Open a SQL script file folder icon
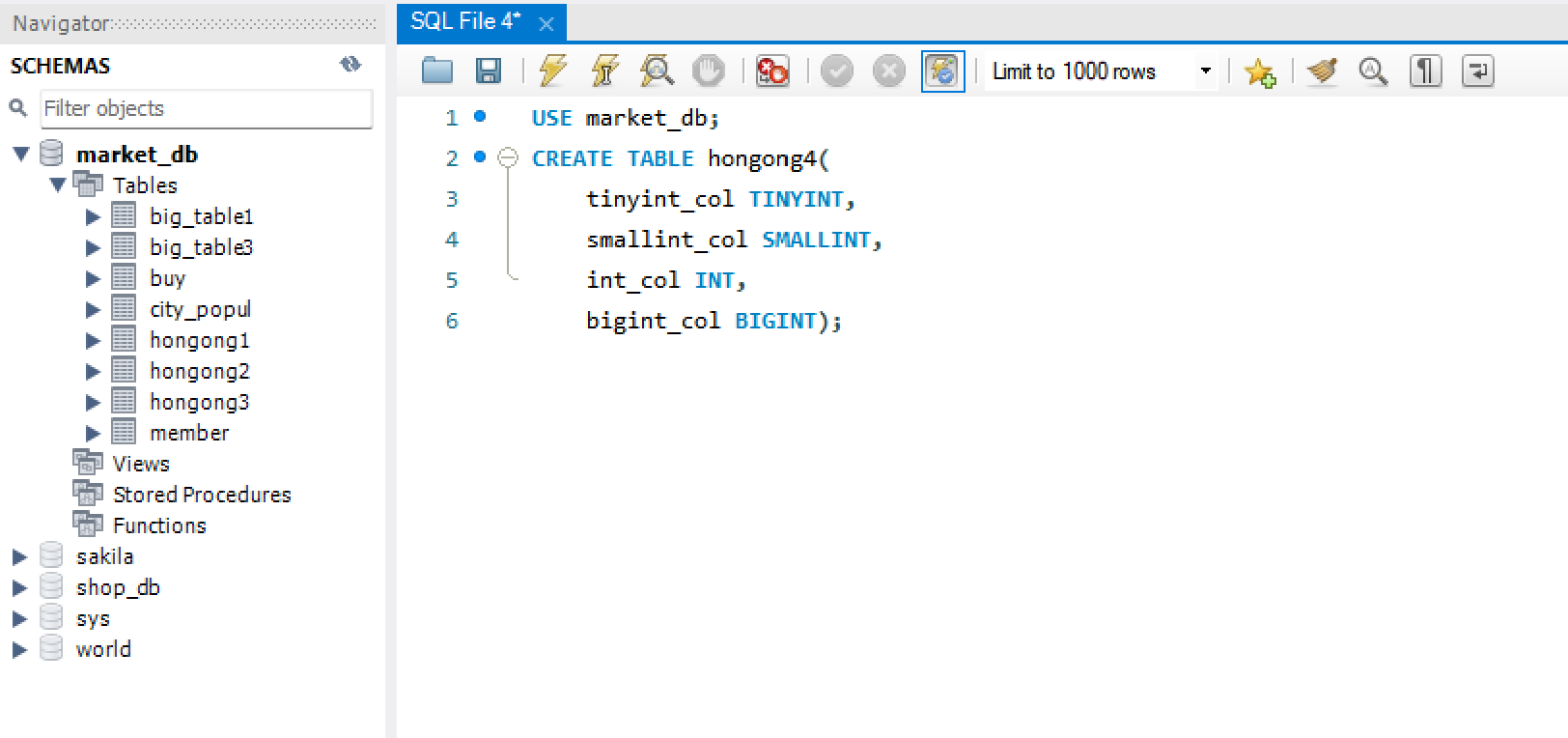 pyautogui.click(x=437, y=71)
